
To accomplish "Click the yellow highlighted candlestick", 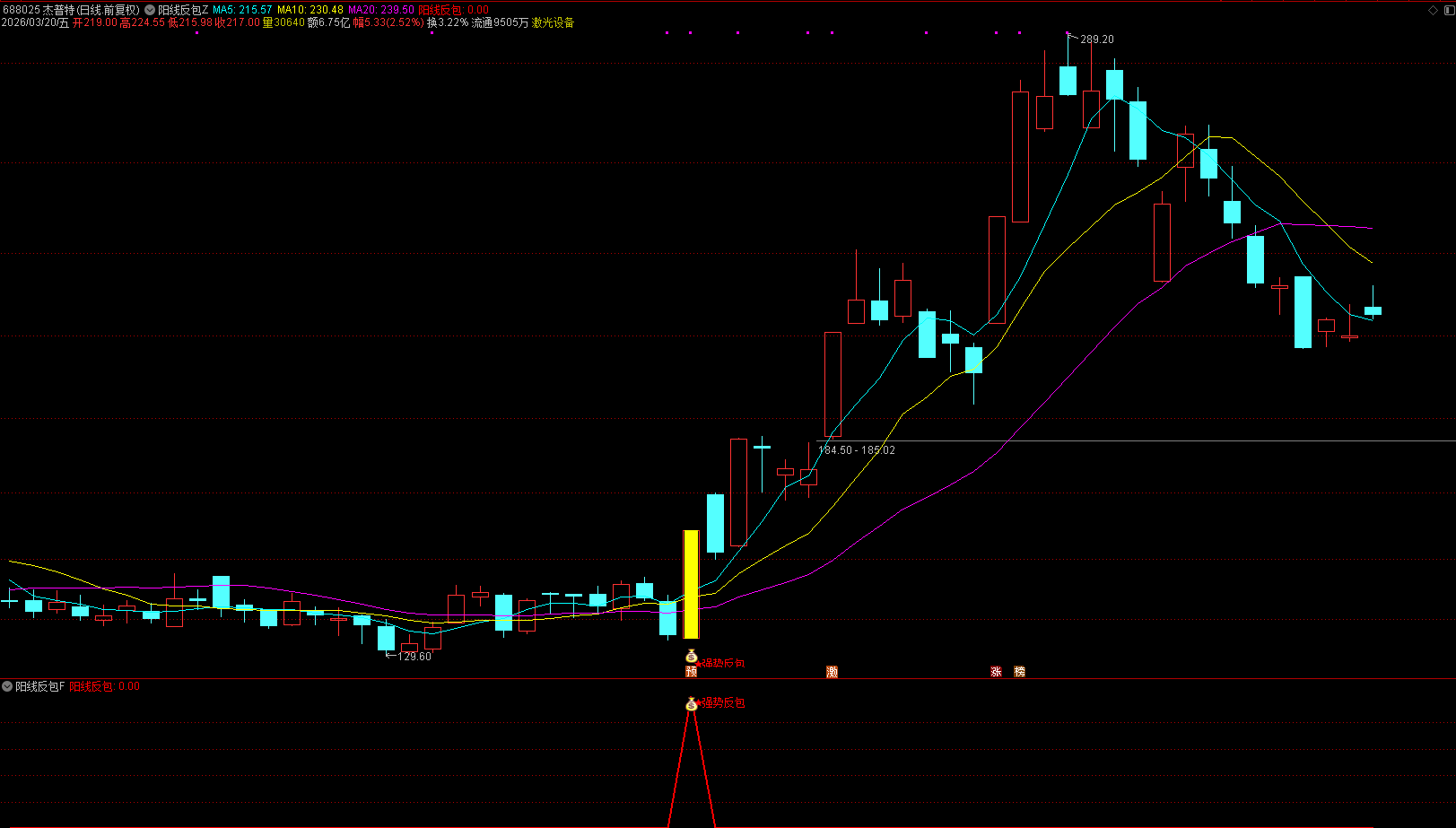I will point(691,584).
